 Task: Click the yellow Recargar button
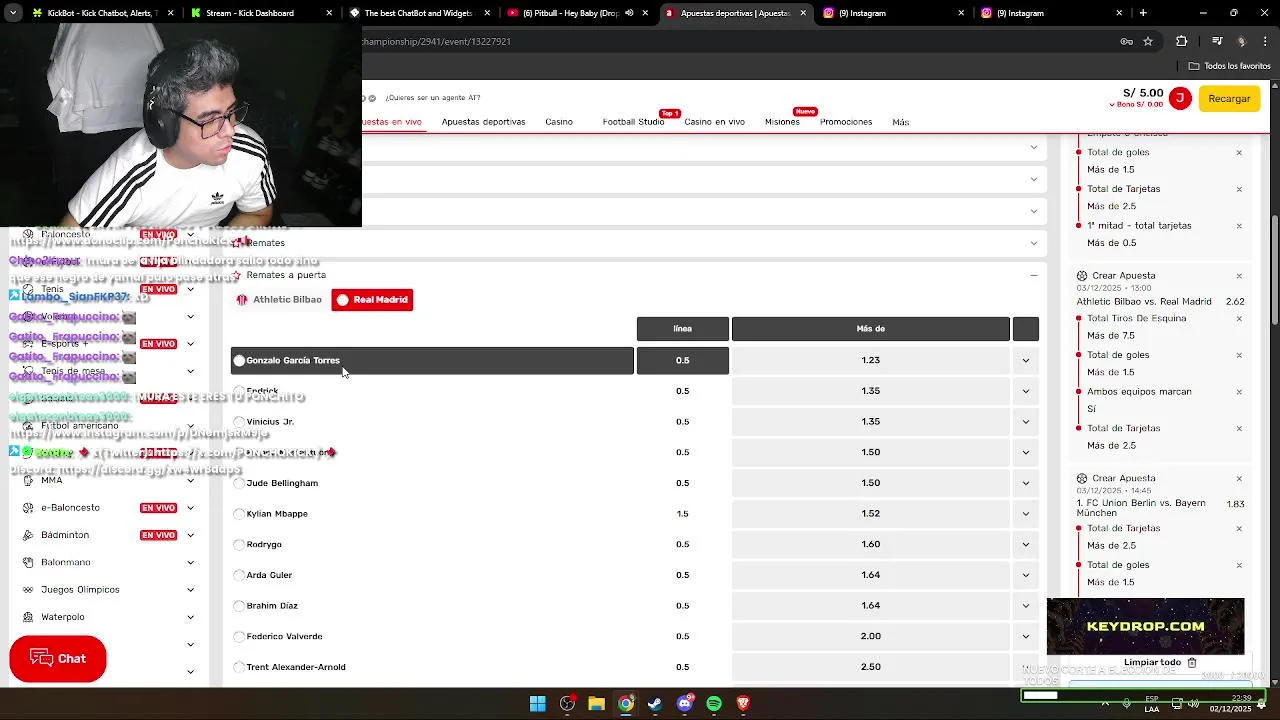pyautogui.click(x=1229, y=98)
